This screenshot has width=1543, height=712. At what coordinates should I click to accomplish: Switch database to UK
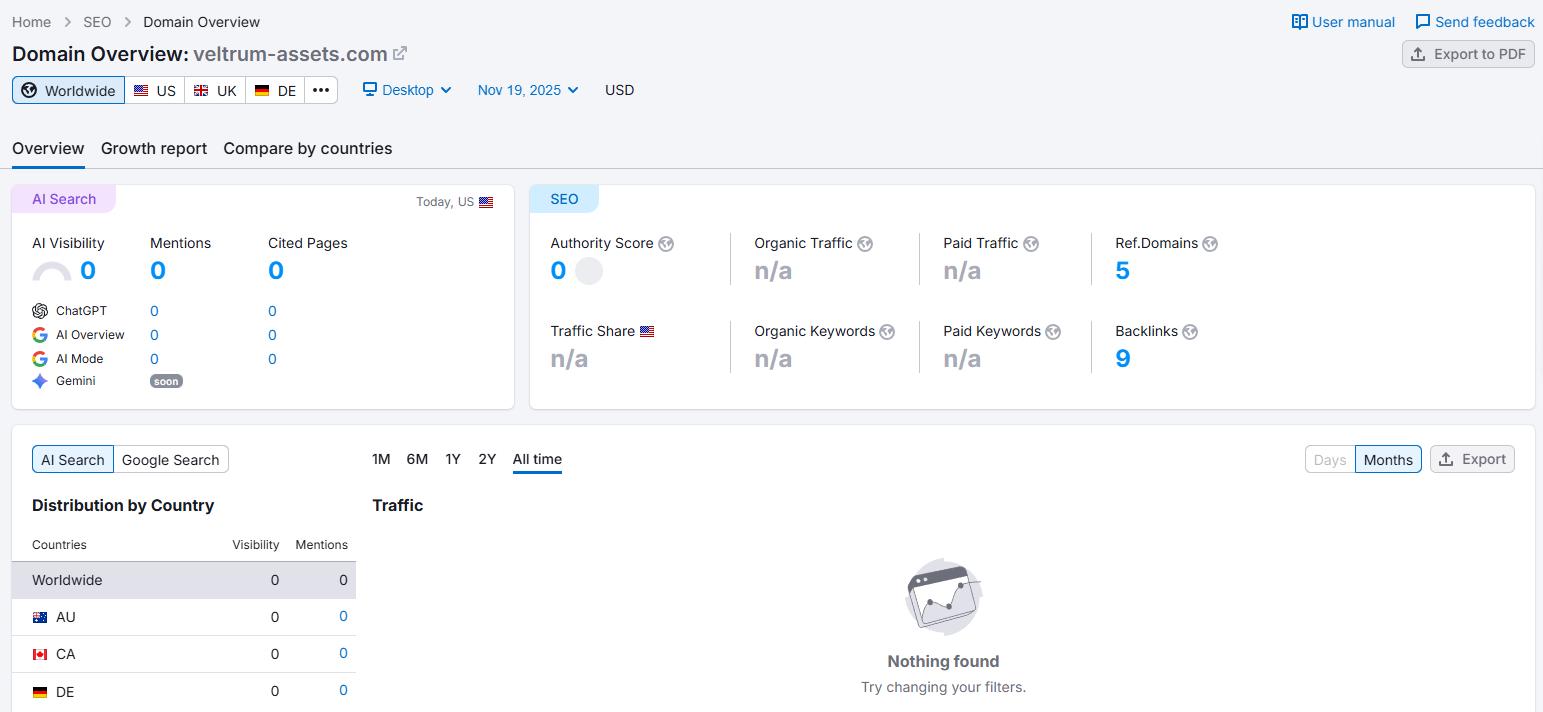(215, 90)
